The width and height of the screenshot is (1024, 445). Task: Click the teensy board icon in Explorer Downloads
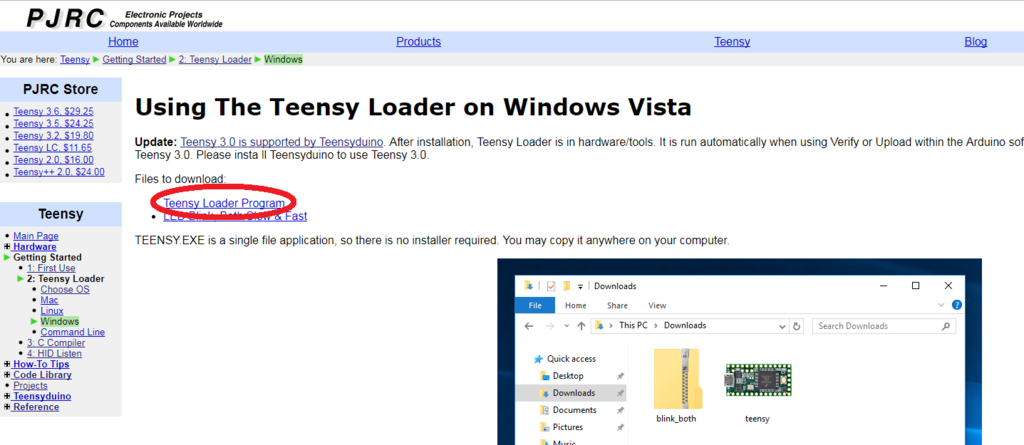tap(758, 380)
